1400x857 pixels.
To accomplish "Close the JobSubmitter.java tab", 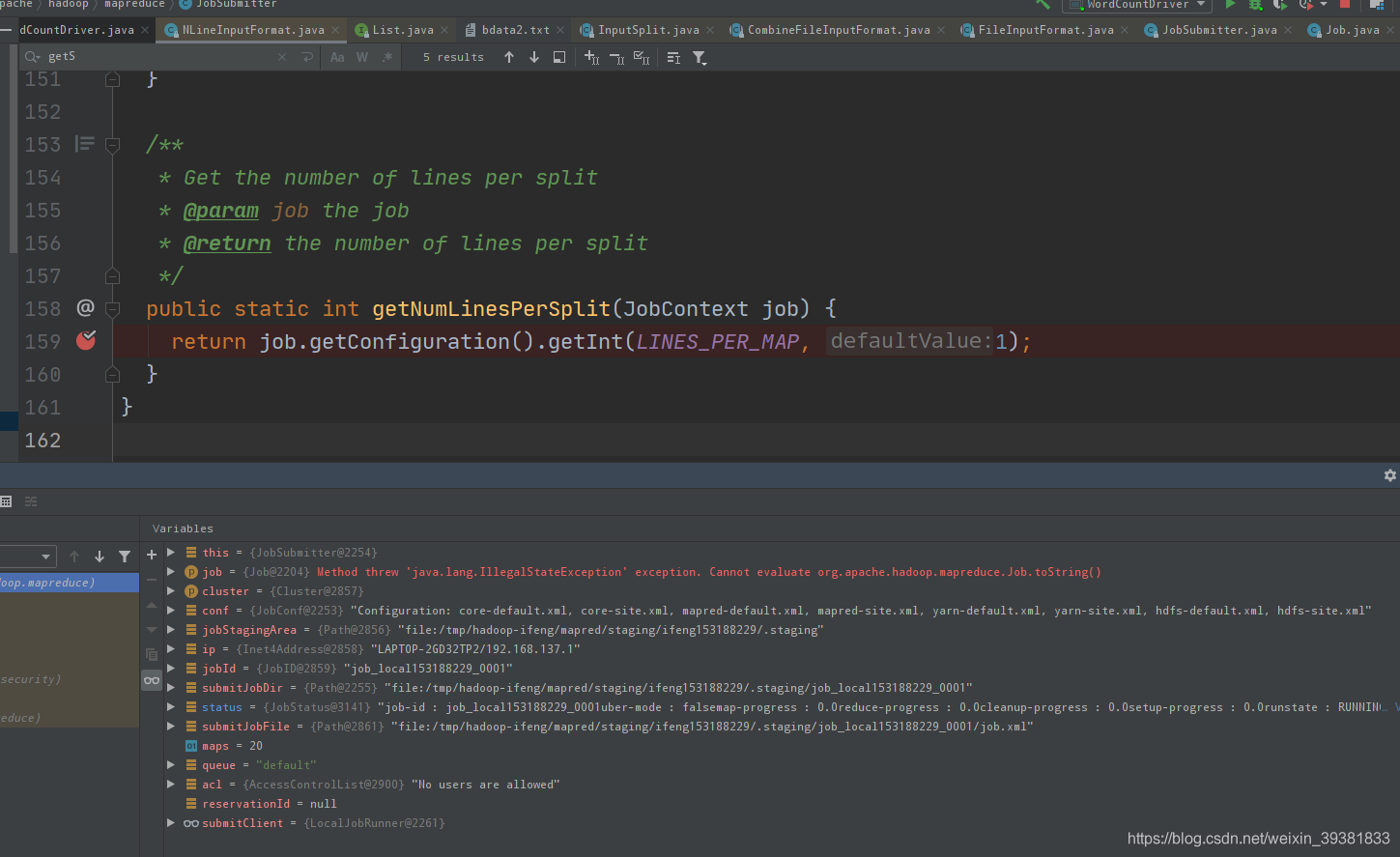I will (1288, 30).
